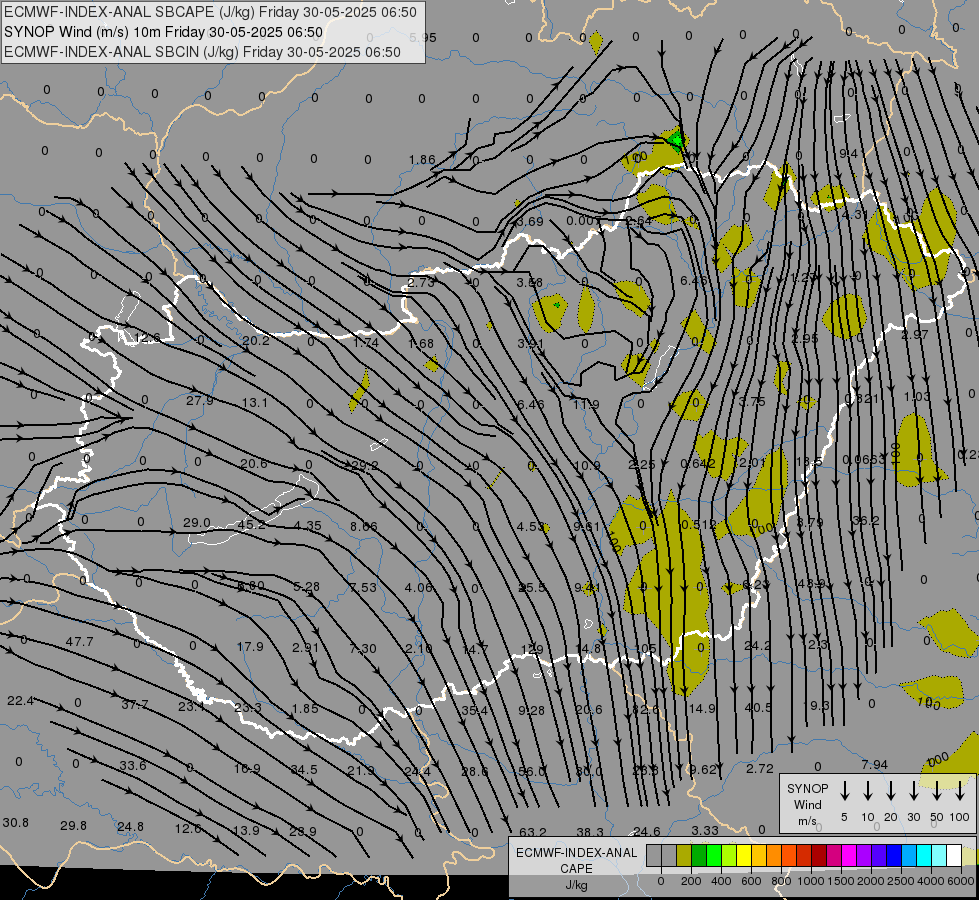Click the 27.9 value on the map

(x=200, y=400)
